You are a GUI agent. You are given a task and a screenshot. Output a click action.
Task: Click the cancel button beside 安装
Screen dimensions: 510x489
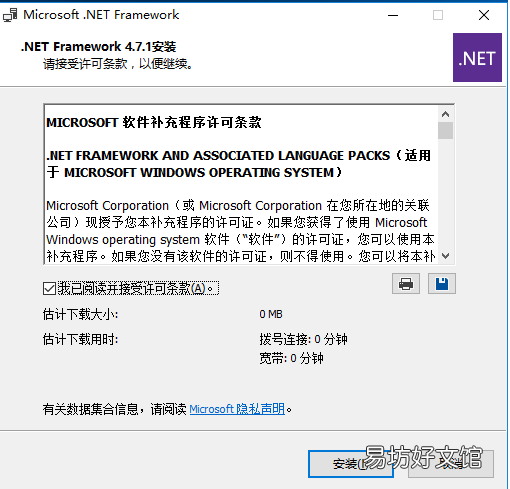pyautogui.click(x=451, y=464)
